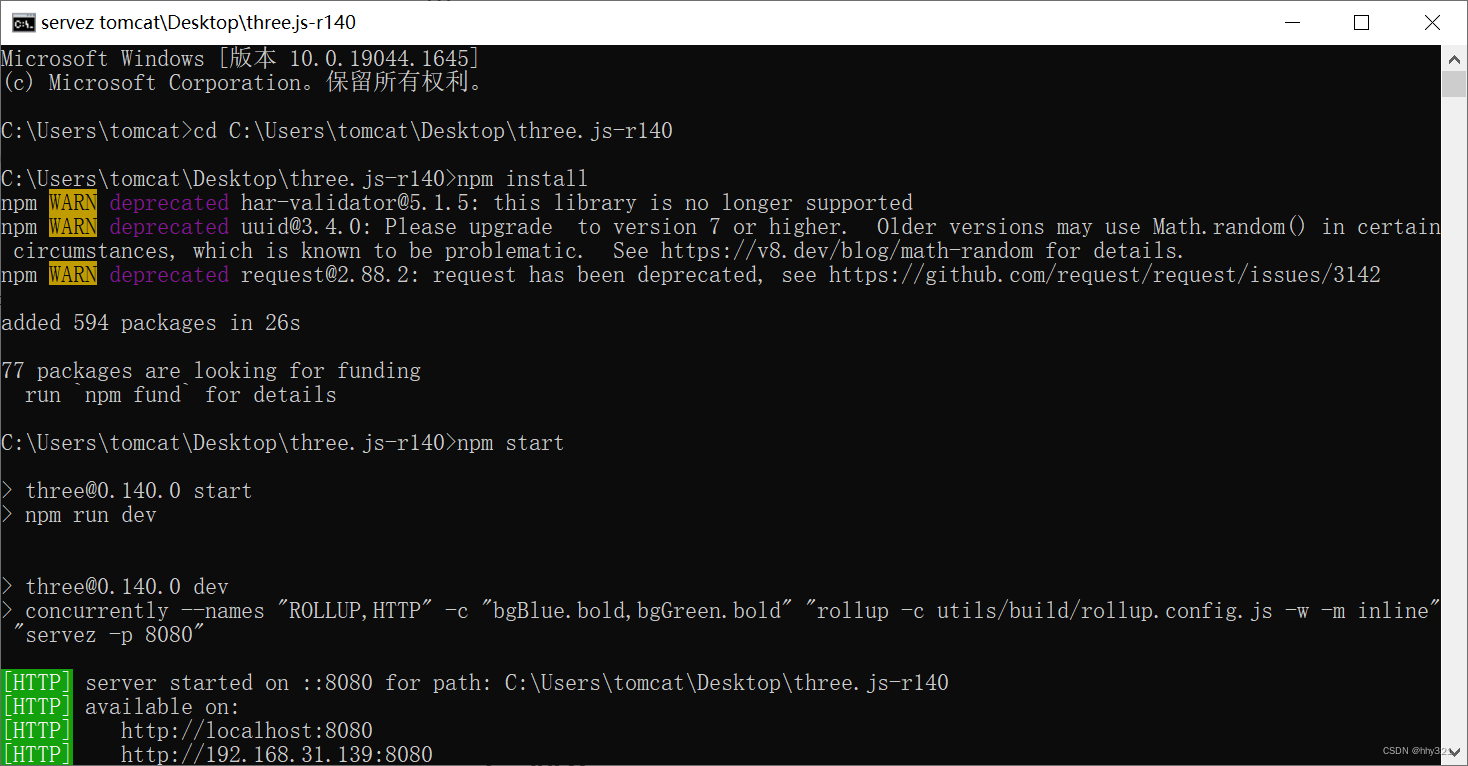Image resolution: width=1468 pixels, height=766 pixels.
Task: Open the http://192.168.31.139:8080 address
Action: [x=276, y=754]
